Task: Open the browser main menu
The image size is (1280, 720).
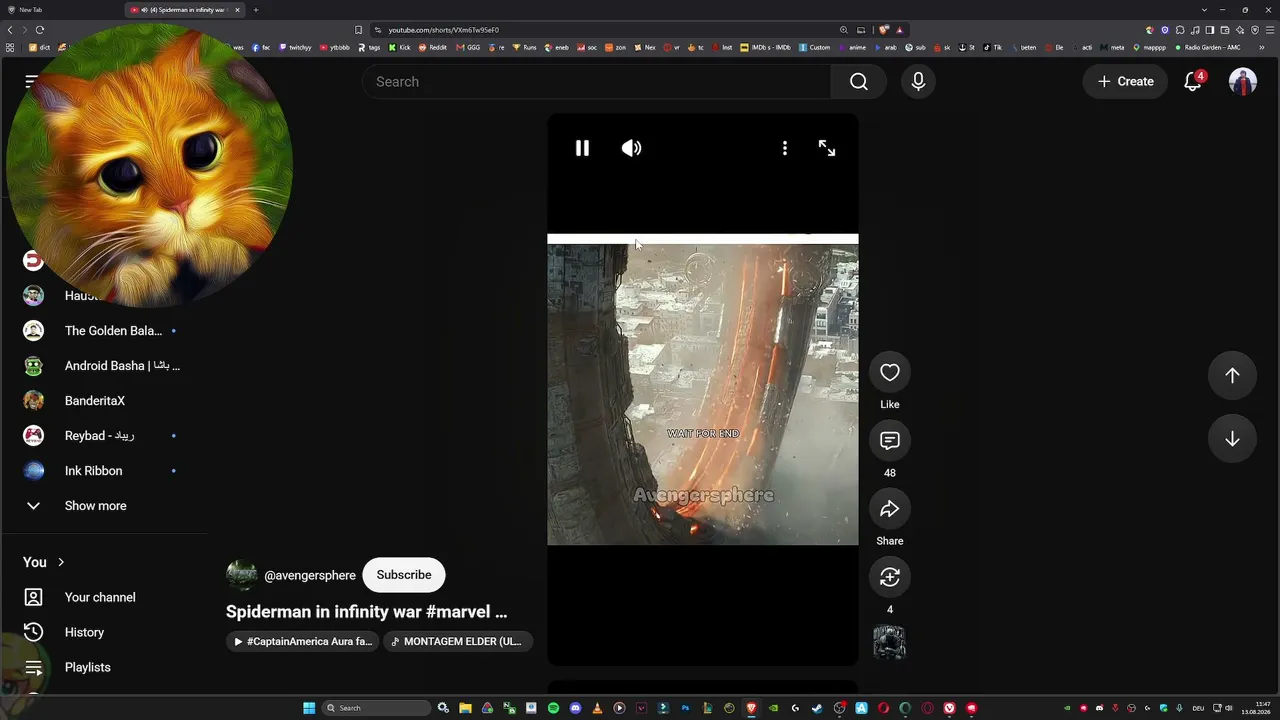Action: point(1270,30)
